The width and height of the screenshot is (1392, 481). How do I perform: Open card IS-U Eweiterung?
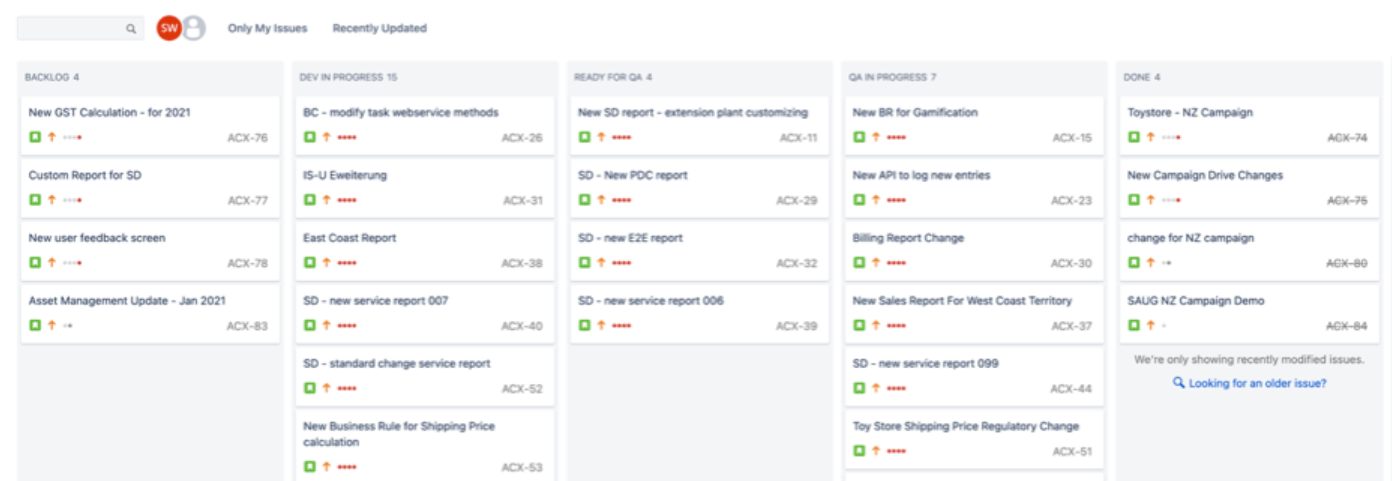[425, 188]
